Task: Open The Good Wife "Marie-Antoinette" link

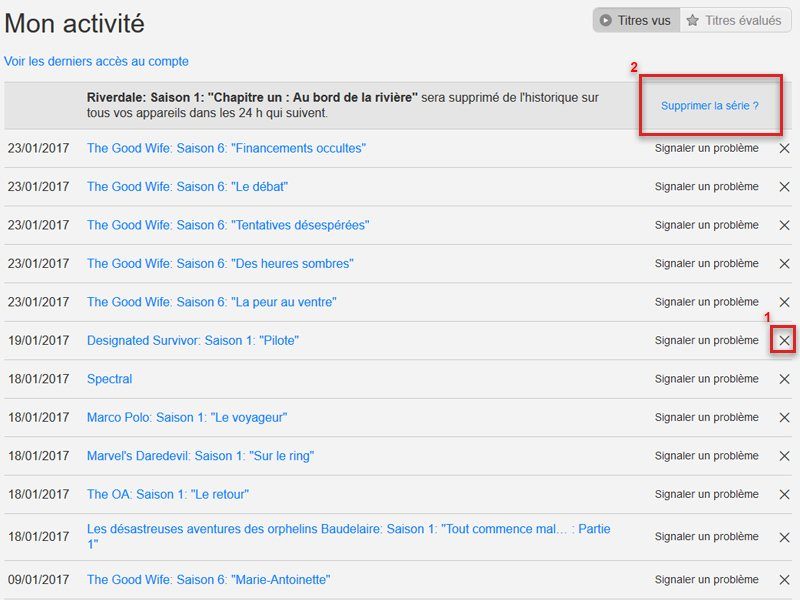Action: tap(209, 580)
